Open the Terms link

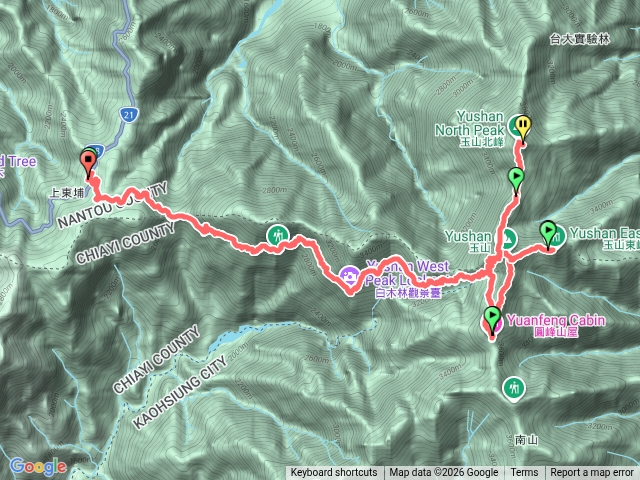(524, 473)
